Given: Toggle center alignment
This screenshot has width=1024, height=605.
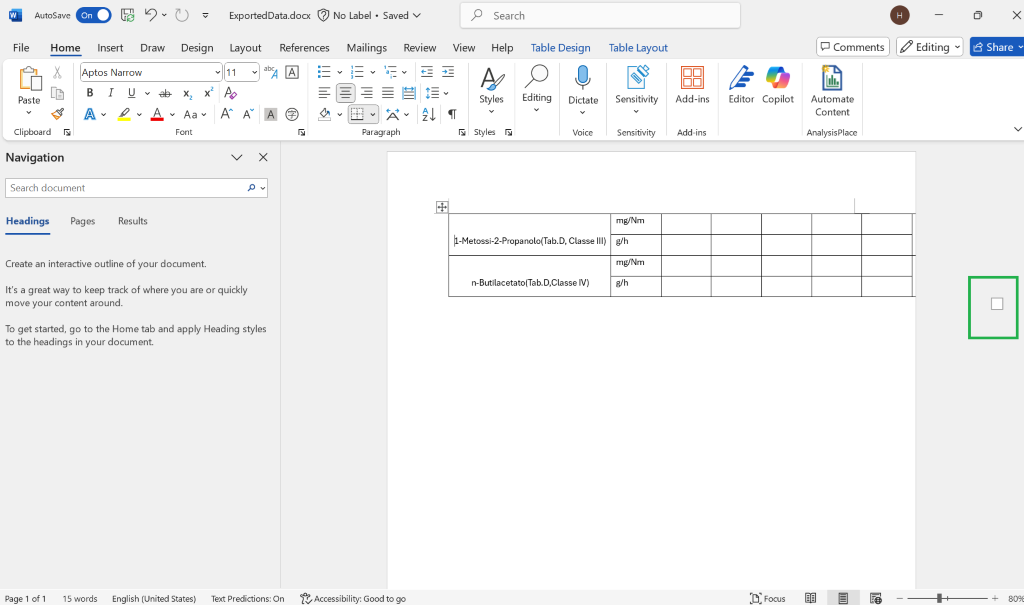Looking at the screenshot, I should point(345,93).
